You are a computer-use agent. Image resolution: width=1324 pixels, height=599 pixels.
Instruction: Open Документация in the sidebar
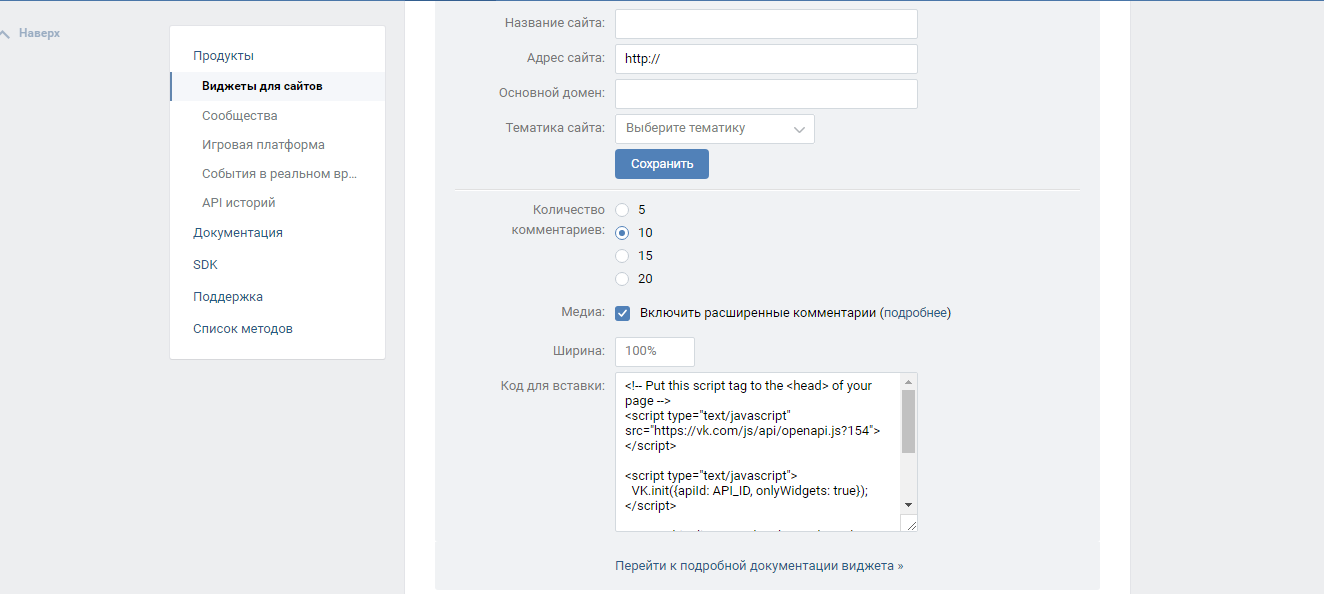(x=237, y=233)
